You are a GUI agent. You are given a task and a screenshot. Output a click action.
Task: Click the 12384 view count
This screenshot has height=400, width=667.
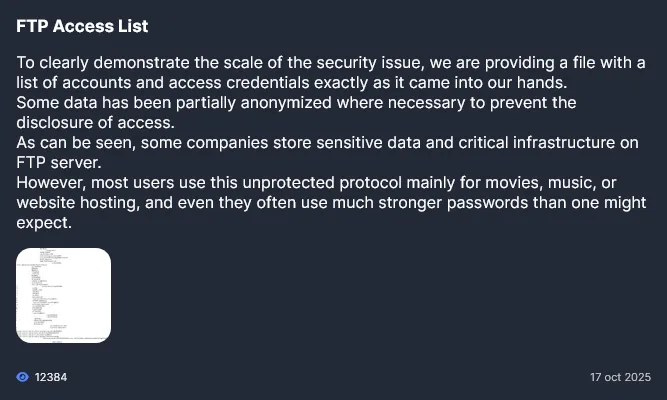point(50,377)
